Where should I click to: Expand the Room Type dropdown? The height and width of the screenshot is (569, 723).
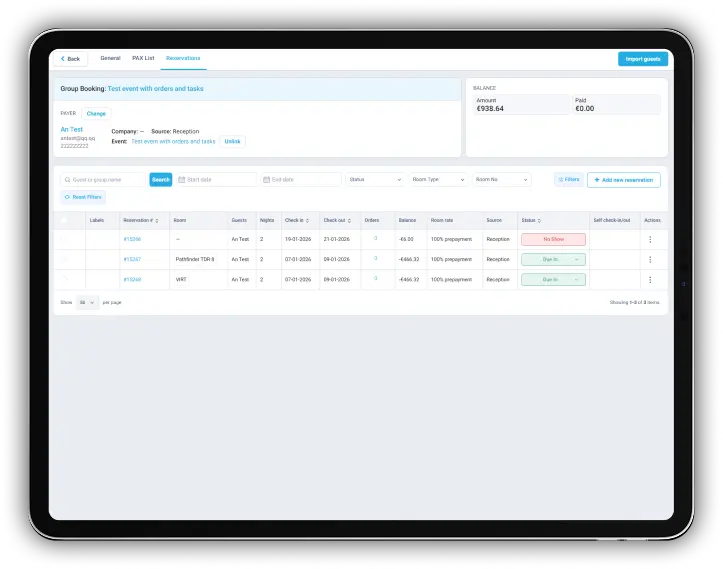tap(438, 180)
